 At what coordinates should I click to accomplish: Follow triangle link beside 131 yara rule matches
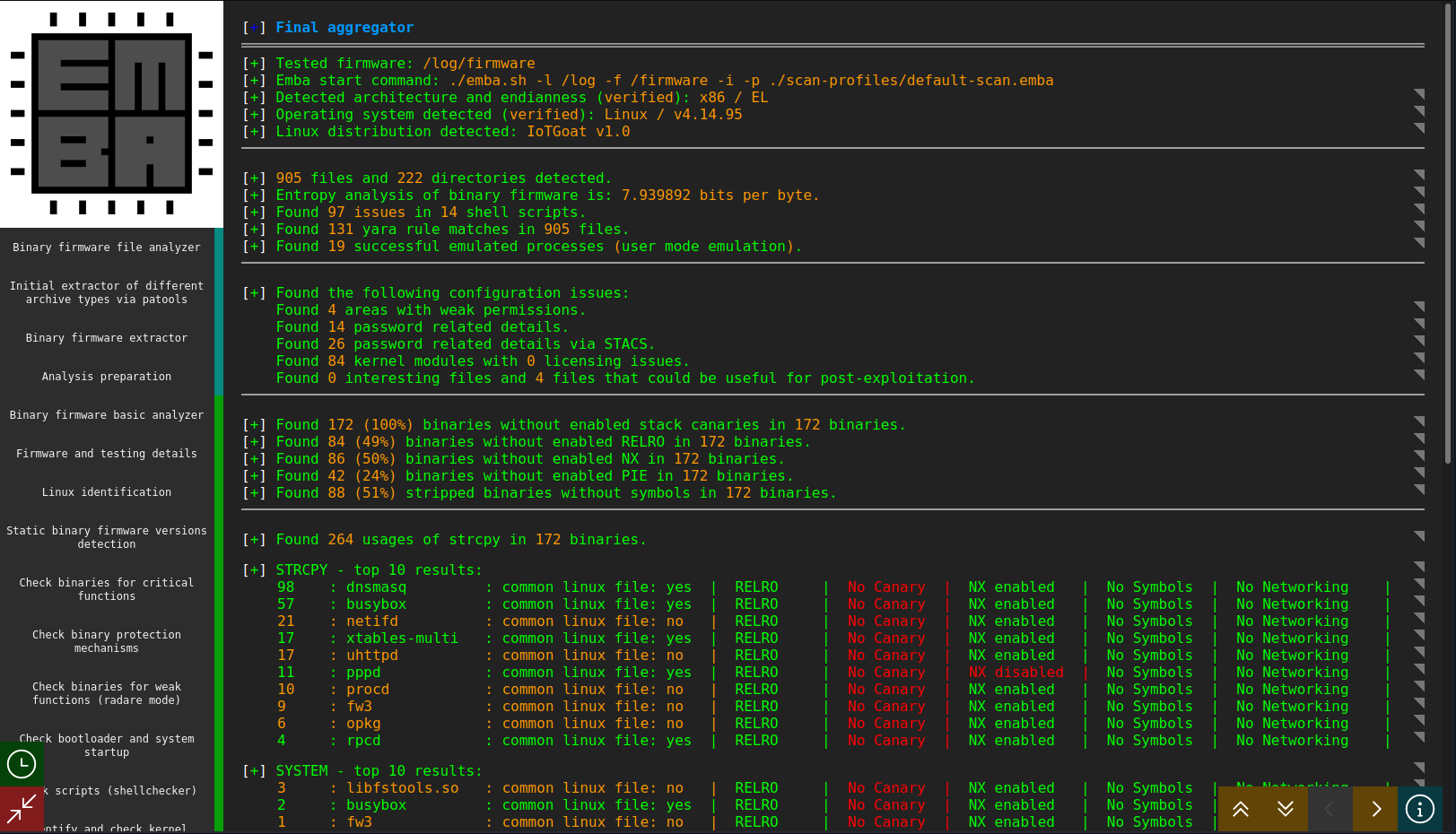1419,226
